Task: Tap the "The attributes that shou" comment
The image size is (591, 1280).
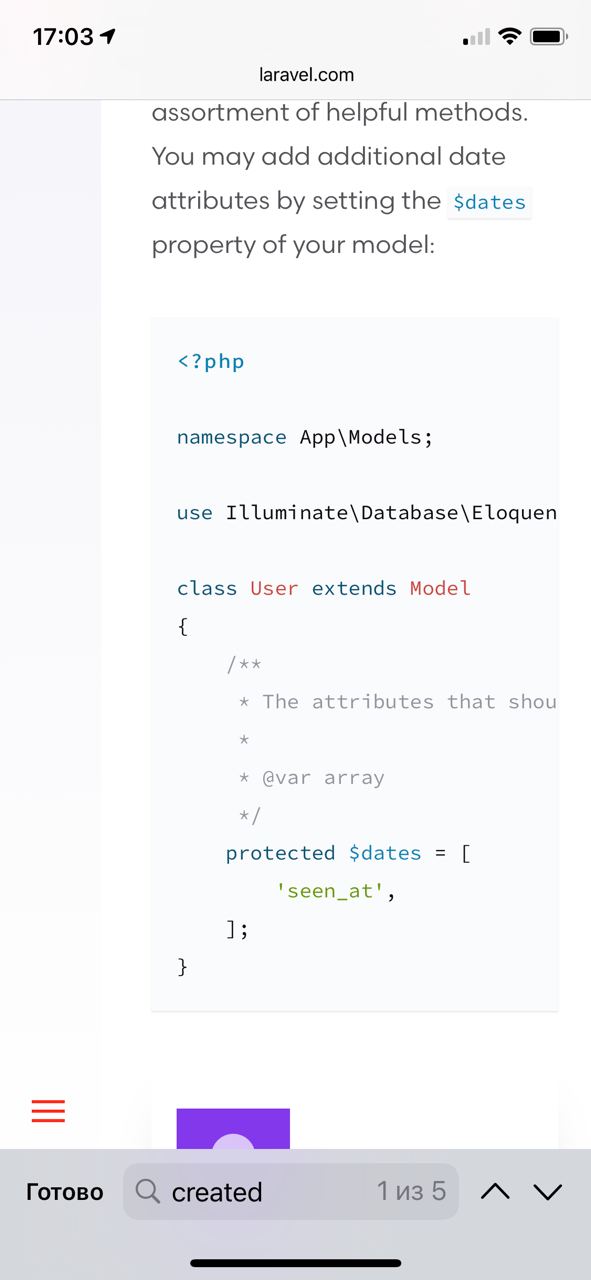Action: [x=397, y=702]
